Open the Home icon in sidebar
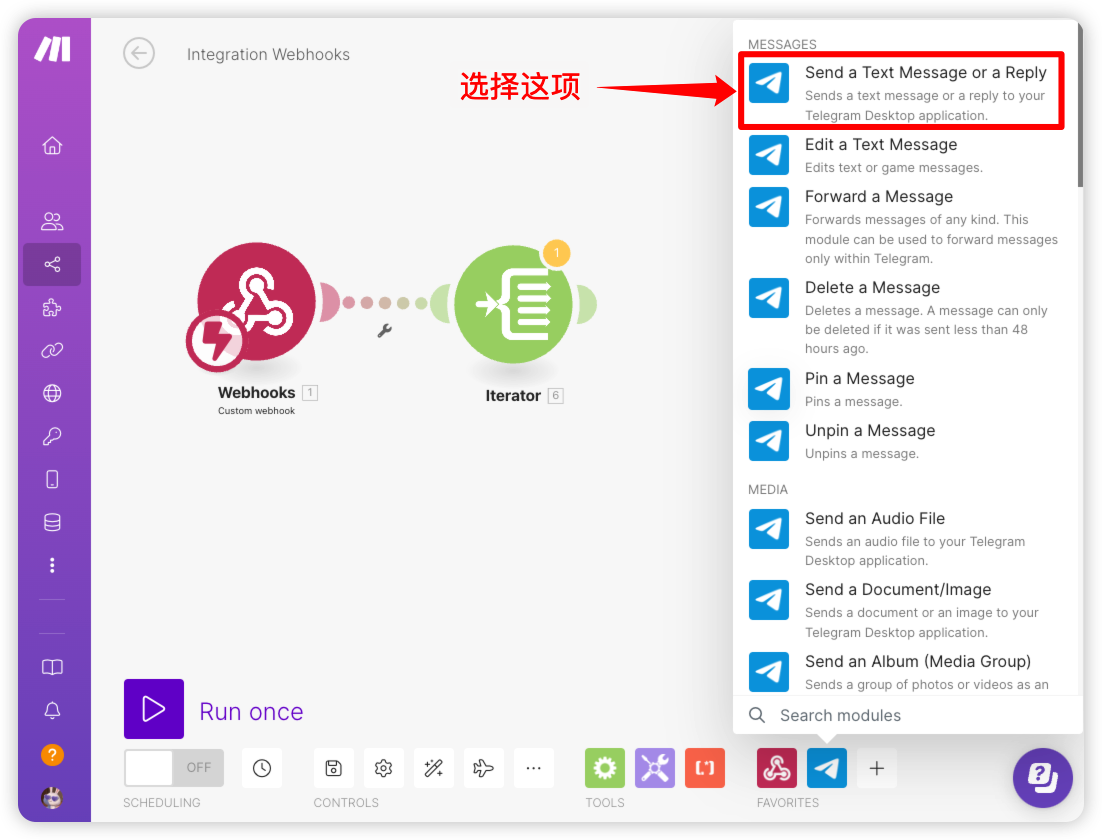This screenshot has width=1102, height=840. [x=52, y=146]
